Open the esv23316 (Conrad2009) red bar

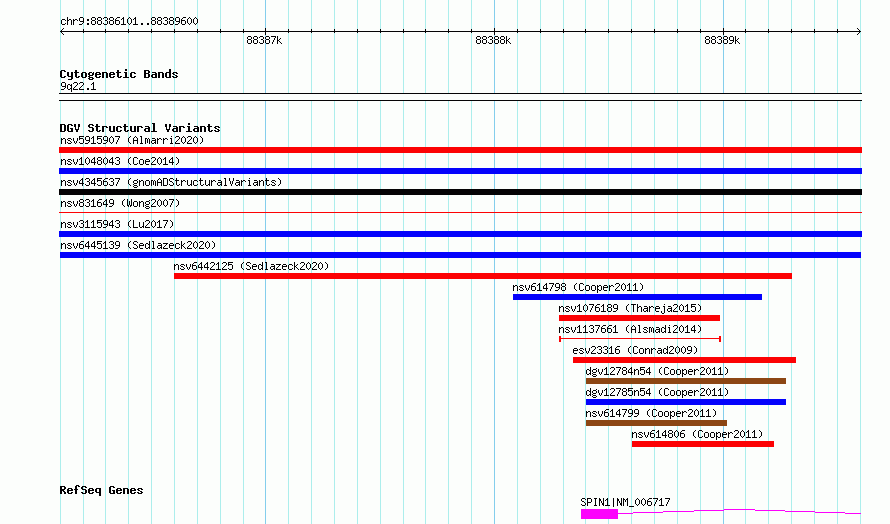(684, 360)
